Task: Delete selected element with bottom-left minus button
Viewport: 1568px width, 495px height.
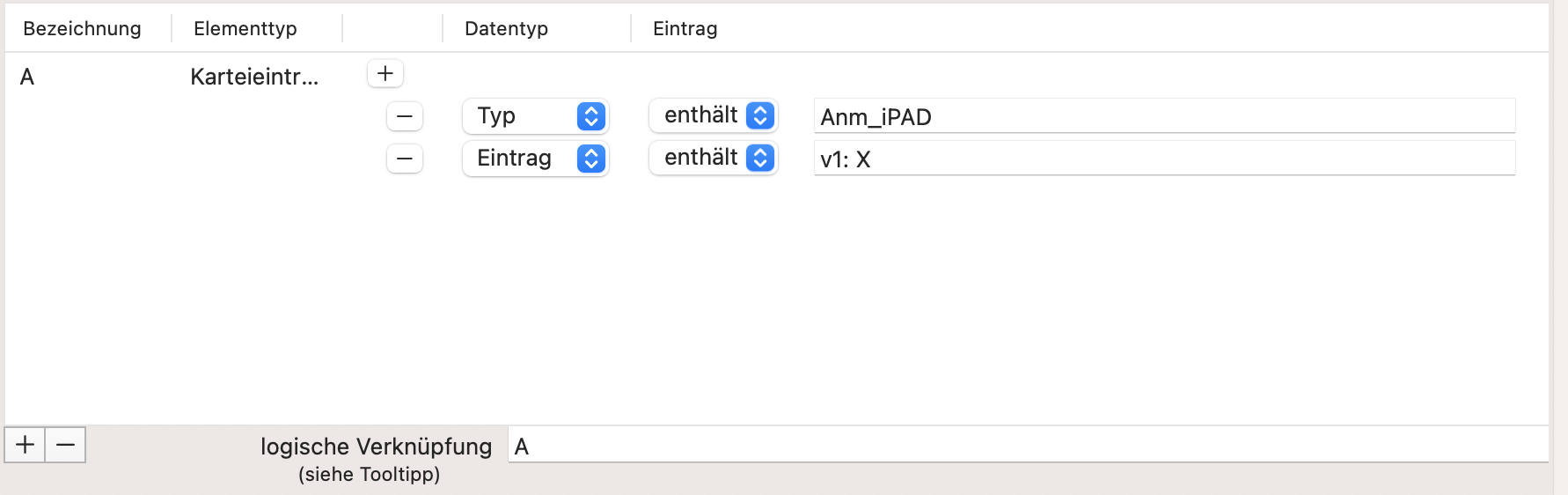Action: (66, 445)
